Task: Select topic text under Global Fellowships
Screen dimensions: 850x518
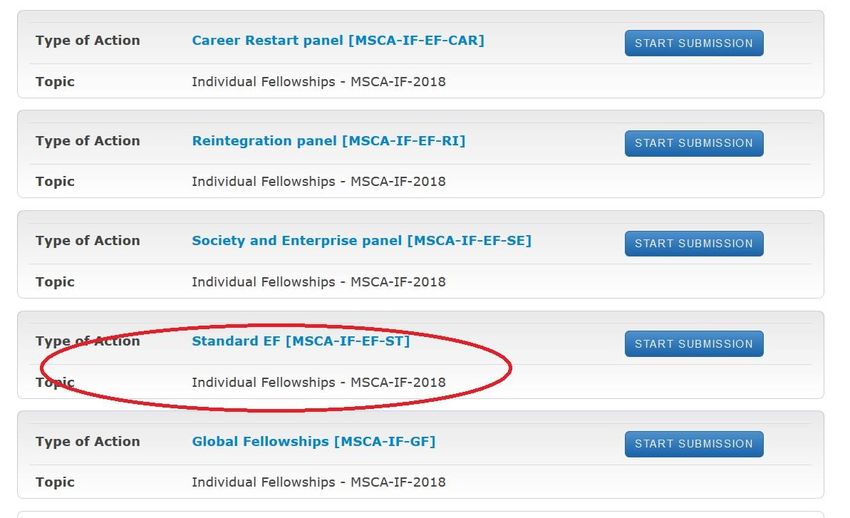Action: point(319,482)
